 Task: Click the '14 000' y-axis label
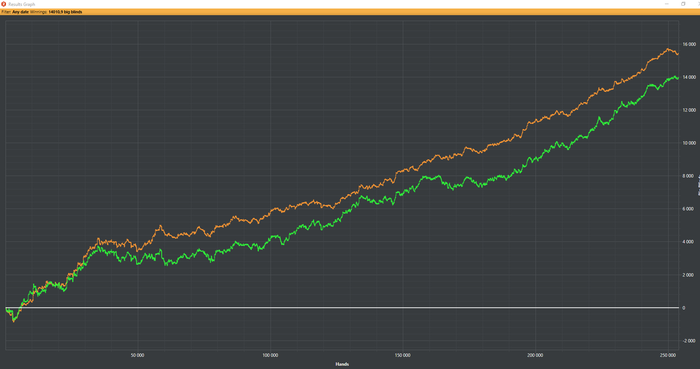click(x=689, y=77)
